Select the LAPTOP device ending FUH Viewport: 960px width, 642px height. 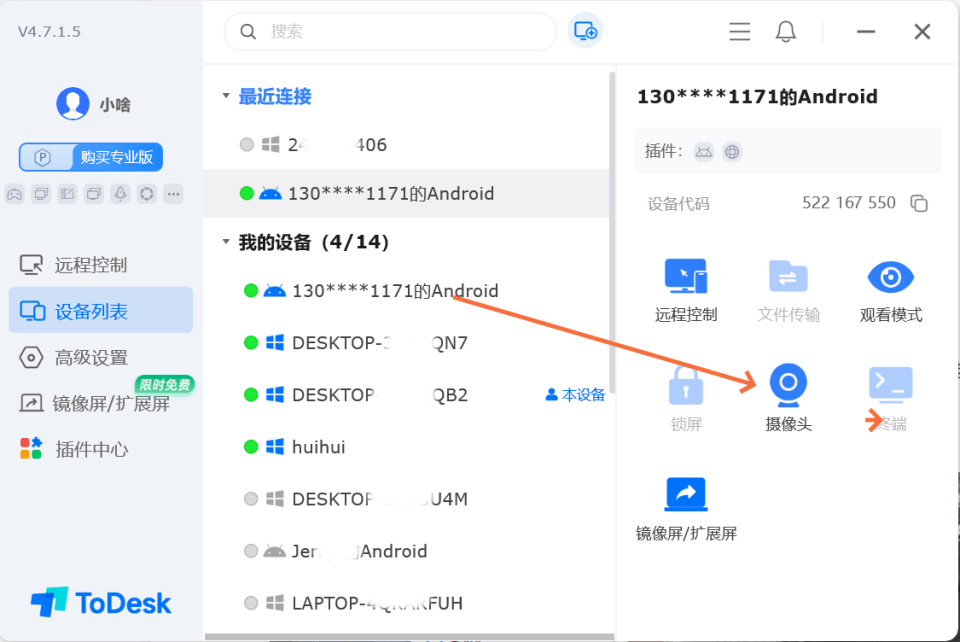pos(407,603)
